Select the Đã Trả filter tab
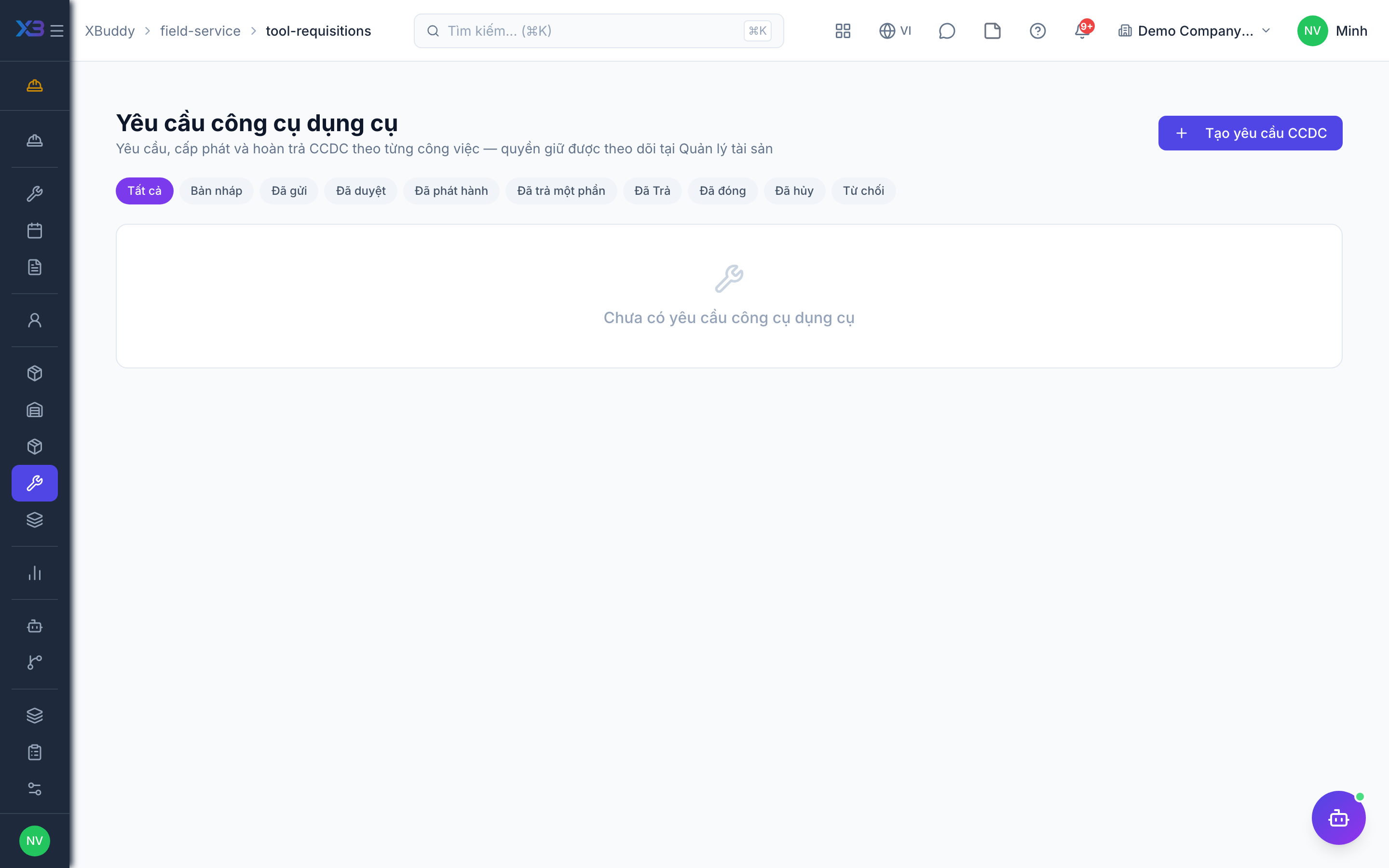The image size is (1389, 868). point(652,190)
